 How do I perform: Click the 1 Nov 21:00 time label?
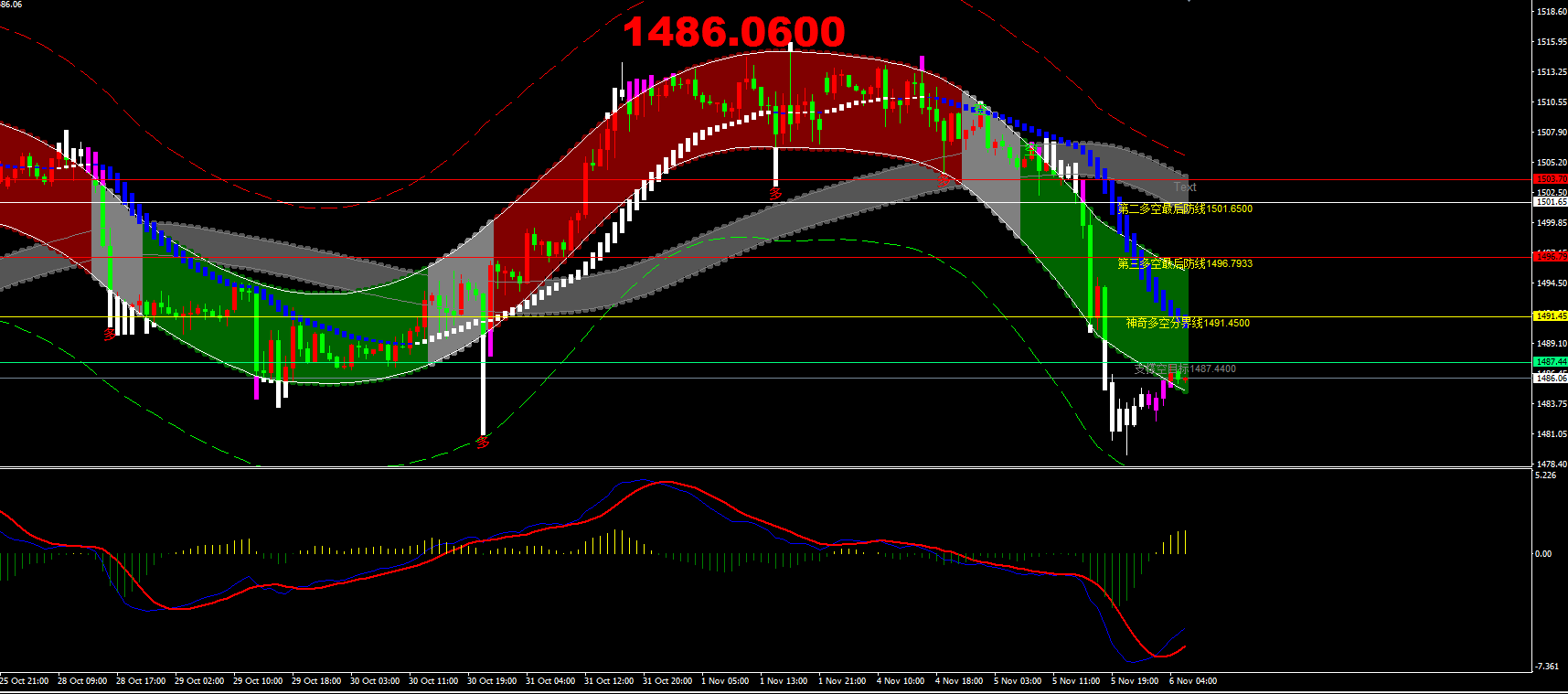(842, 681)
